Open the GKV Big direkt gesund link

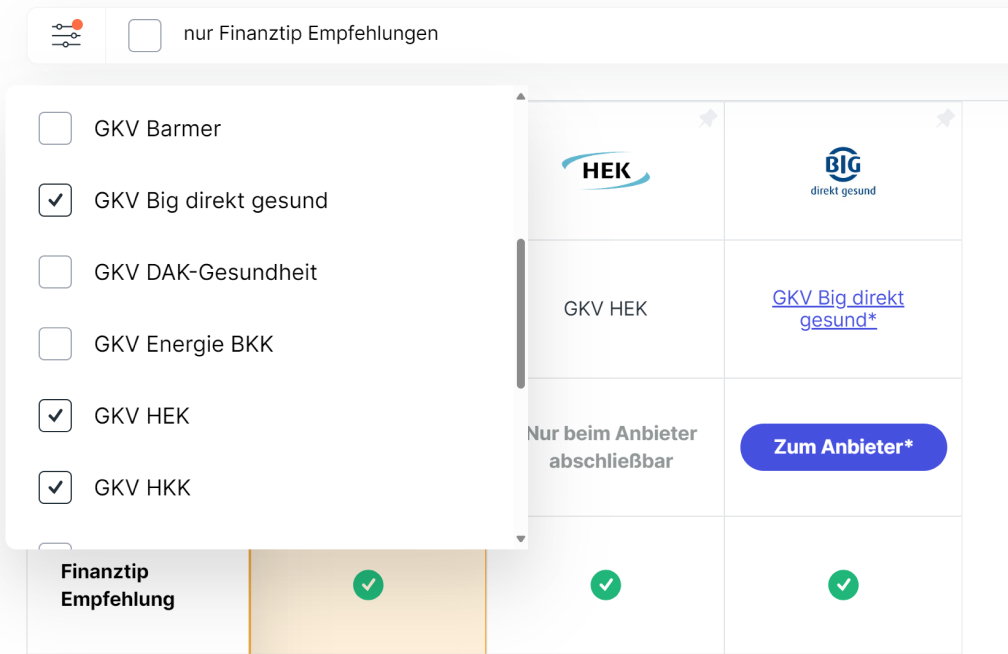(x=838, y=309)
